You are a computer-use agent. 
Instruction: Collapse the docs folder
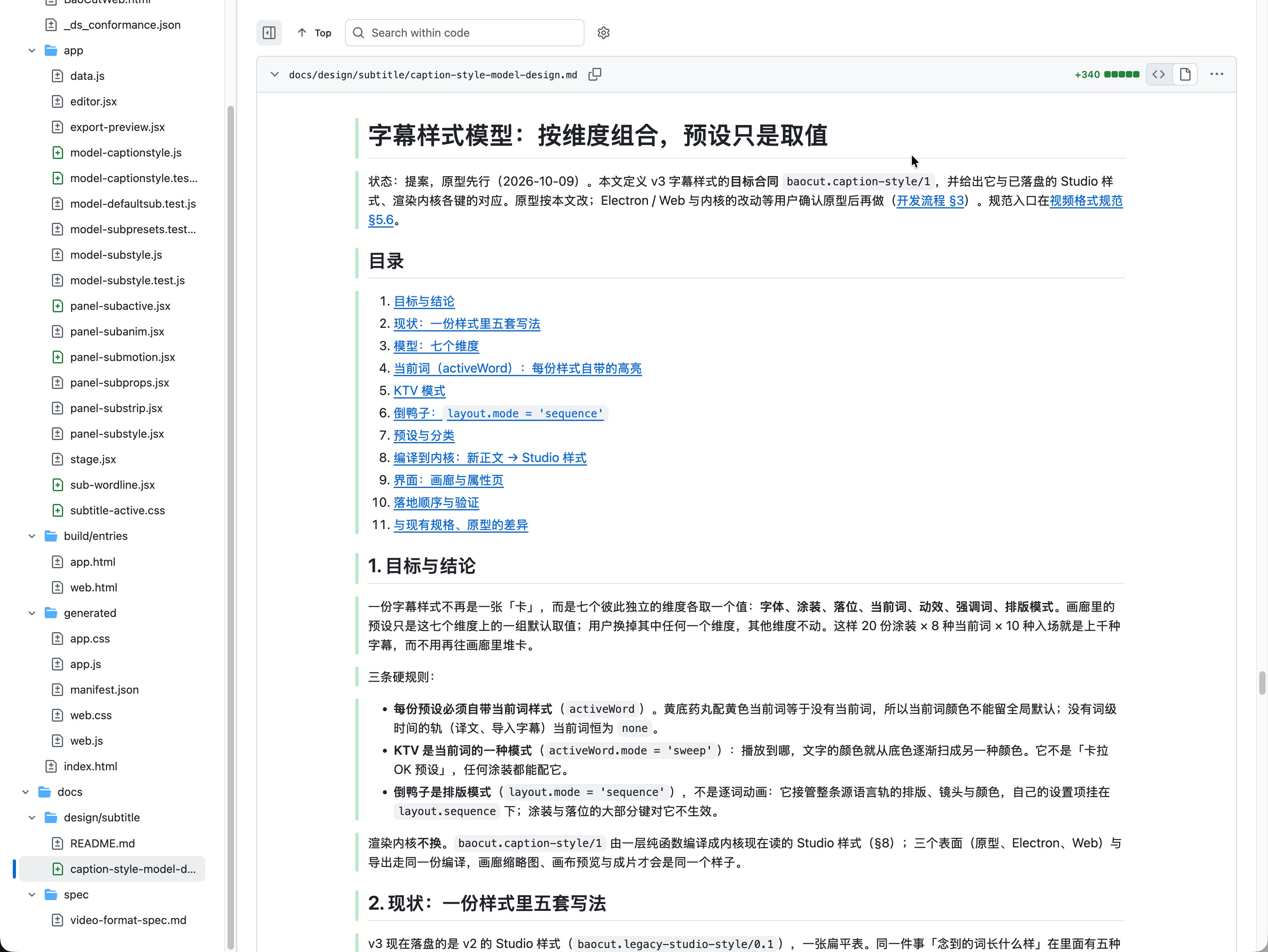[26, 792]
